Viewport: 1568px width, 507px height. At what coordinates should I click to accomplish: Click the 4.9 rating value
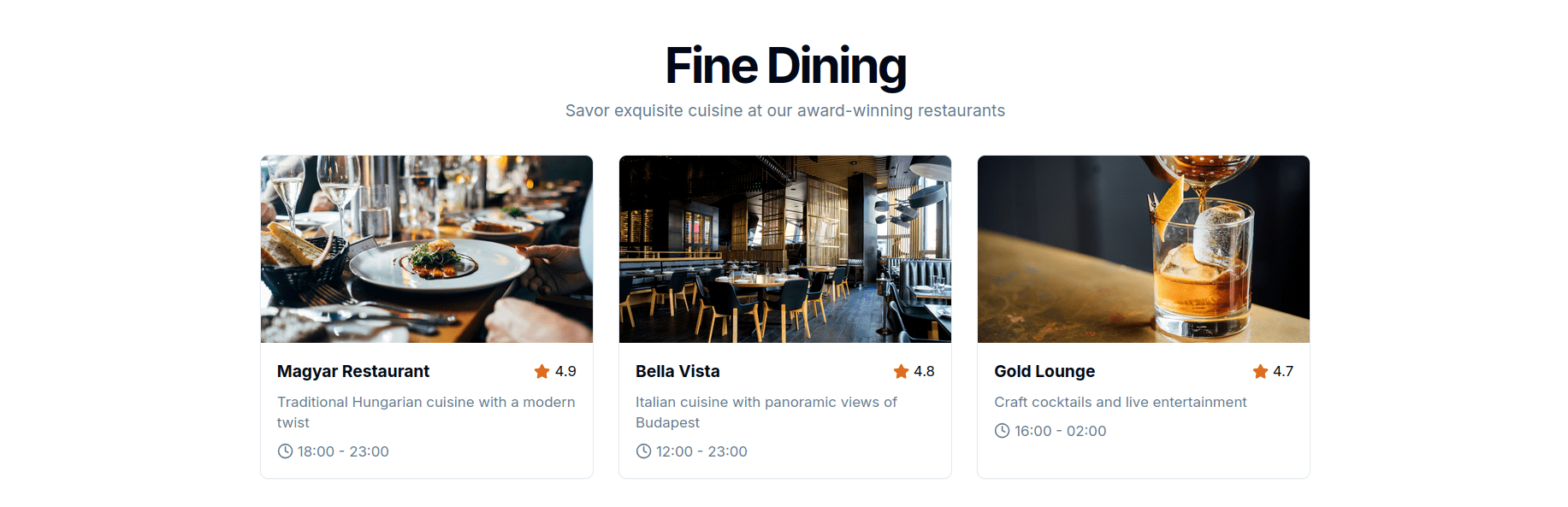(565, 371)
